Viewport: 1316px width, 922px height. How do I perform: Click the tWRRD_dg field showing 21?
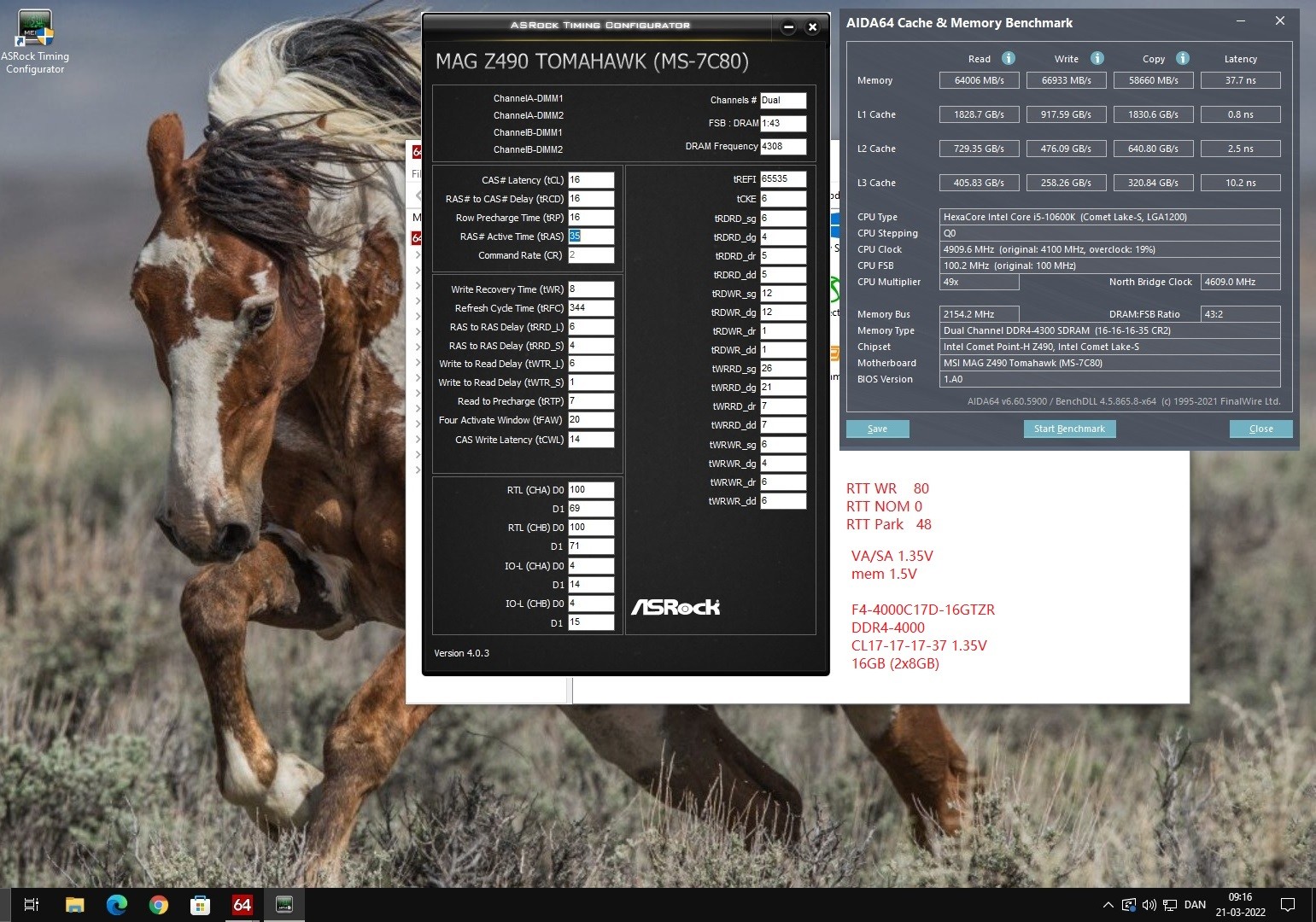click(x=783, y=388)
